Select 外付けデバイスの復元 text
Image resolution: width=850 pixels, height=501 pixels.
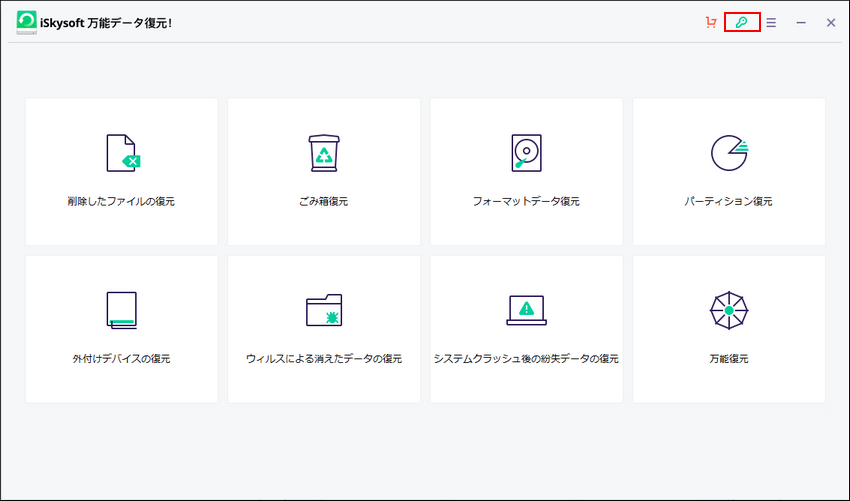pos(121,358)
